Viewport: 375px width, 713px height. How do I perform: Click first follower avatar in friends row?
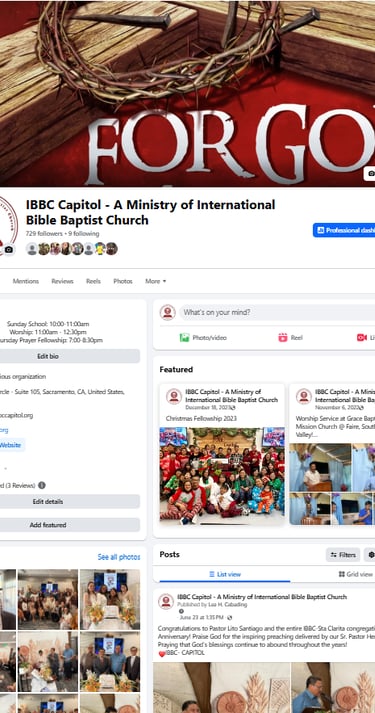(32, 249)
